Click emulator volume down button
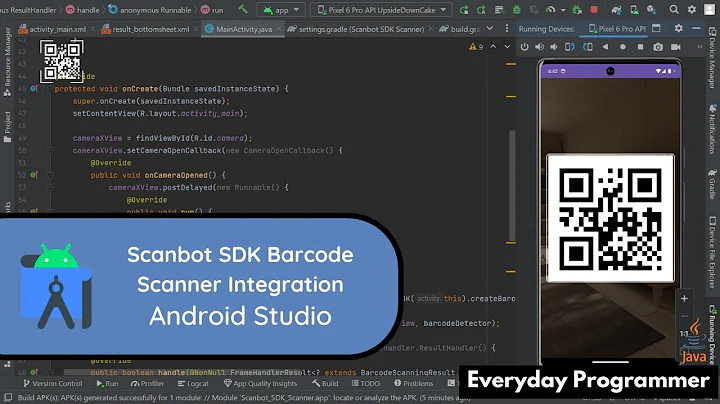The width and height of the screenshot is (720, 404). [554, 47]
